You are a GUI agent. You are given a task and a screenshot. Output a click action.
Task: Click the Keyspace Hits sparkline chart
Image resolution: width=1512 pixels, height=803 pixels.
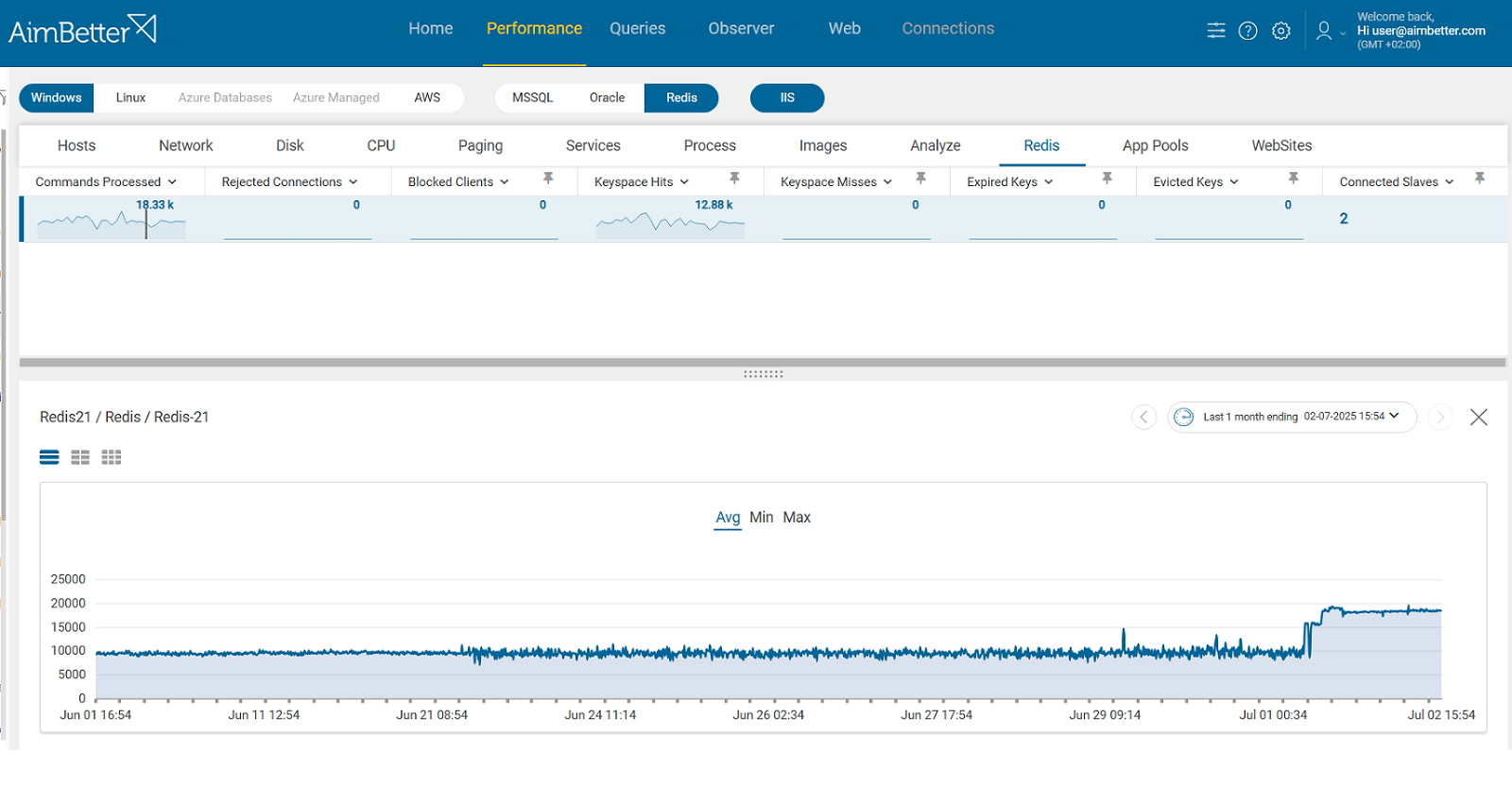click(x=670, y=225)
